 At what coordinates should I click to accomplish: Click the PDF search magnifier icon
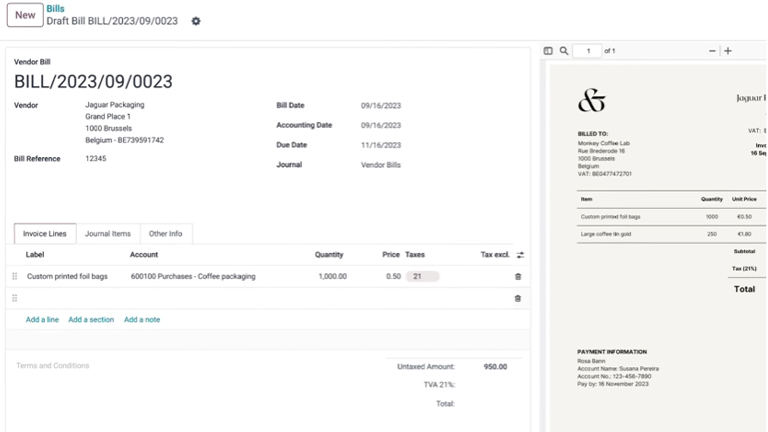564,51
